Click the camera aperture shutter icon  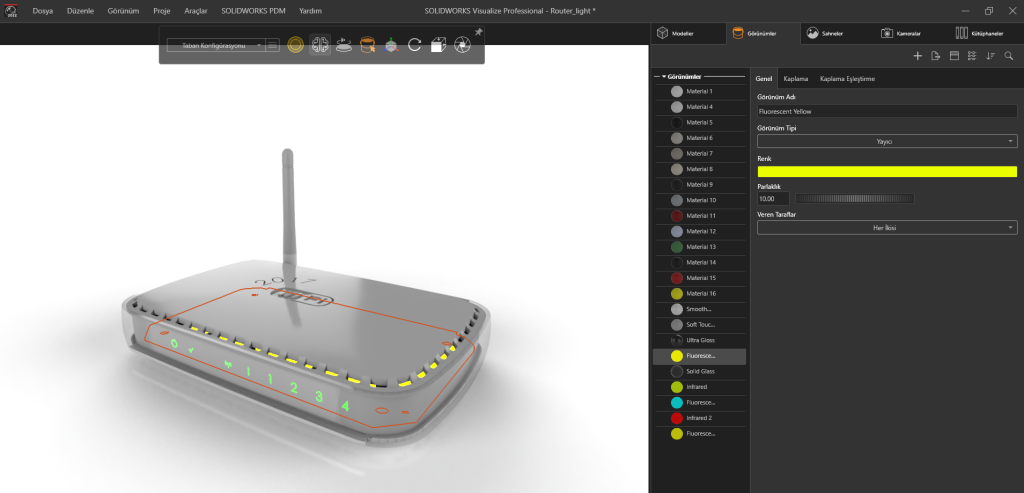[462, 45]
